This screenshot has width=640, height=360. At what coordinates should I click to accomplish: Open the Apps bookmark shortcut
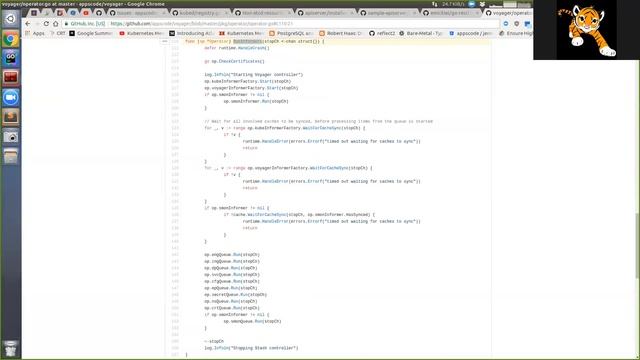click(35, 33)
